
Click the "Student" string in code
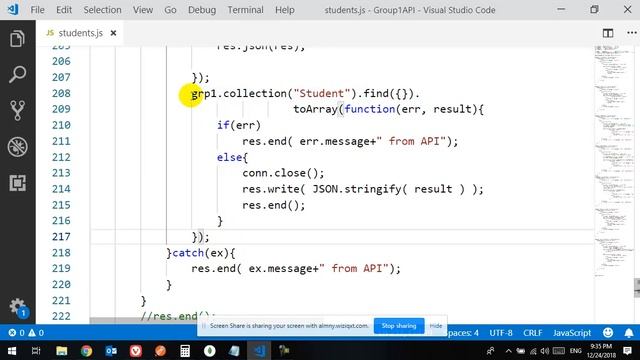322,93
